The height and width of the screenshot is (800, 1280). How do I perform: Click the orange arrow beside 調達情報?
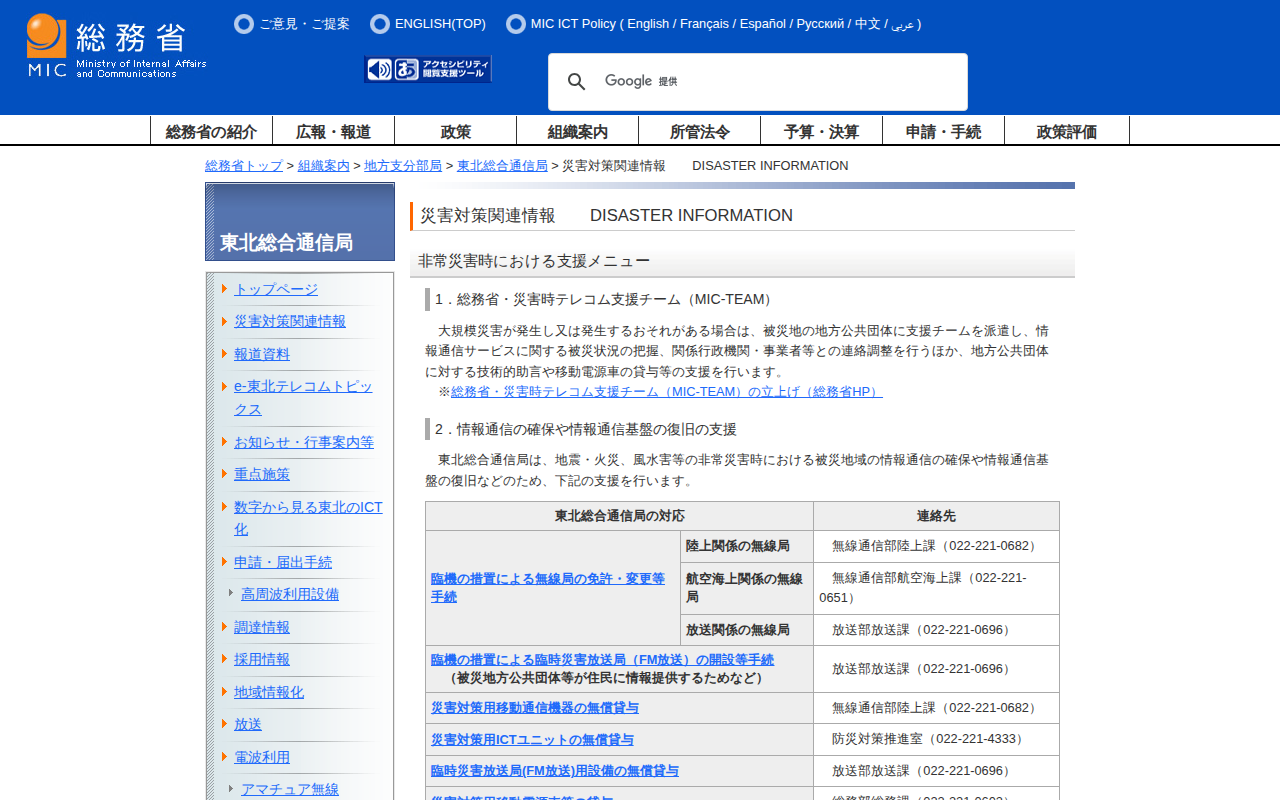click(225, 627)
